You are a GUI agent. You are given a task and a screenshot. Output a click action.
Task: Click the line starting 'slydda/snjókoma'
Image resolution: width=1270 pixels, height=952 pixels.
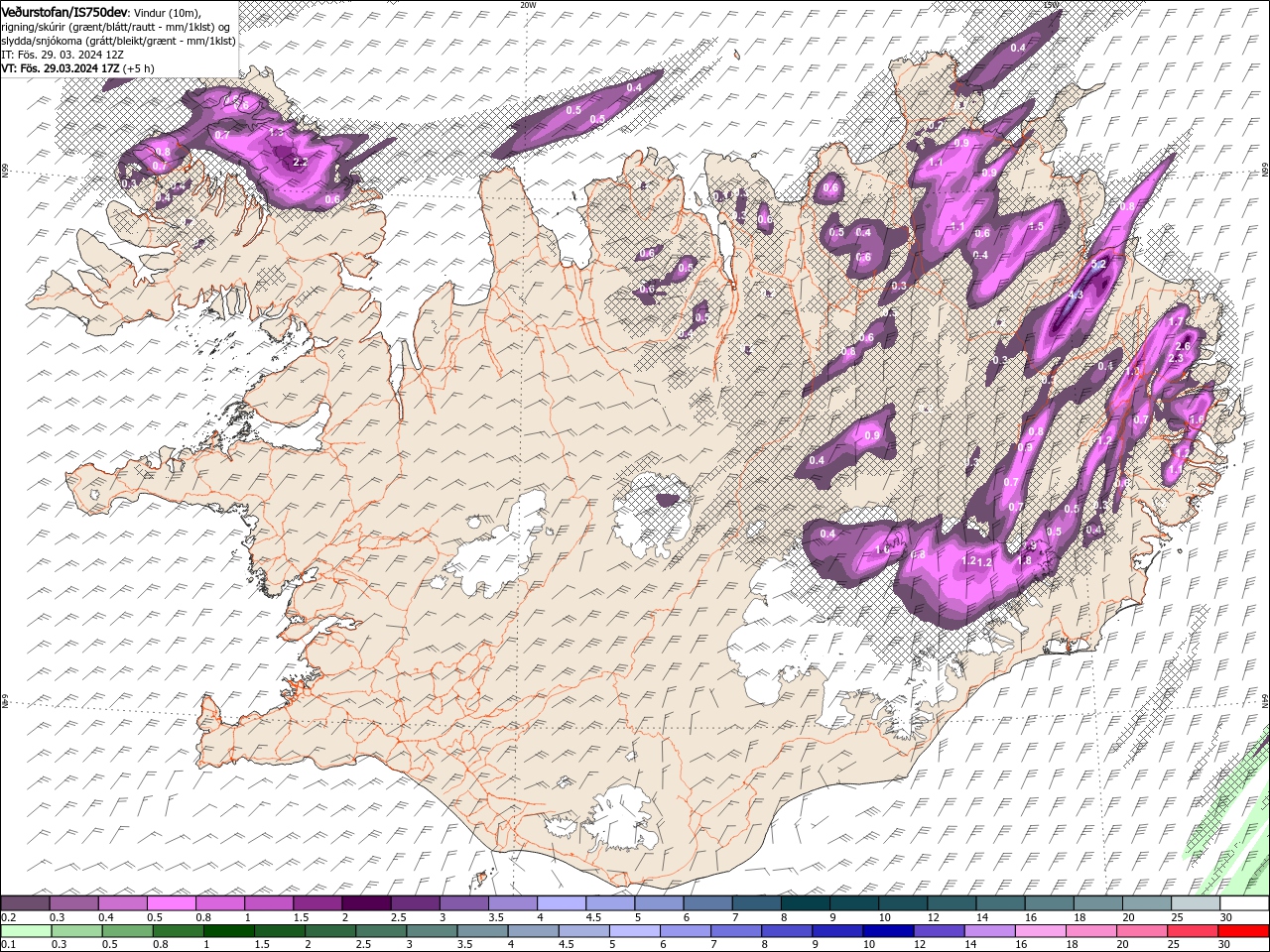click(x=118, y=41)
